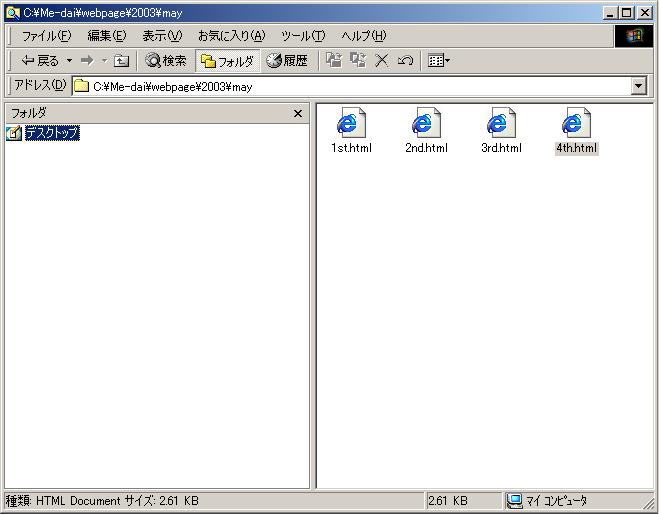The width and height of the screenshot is (659, 514).
Task: Click the 3rd.html file name
Action: click(501, 148)
